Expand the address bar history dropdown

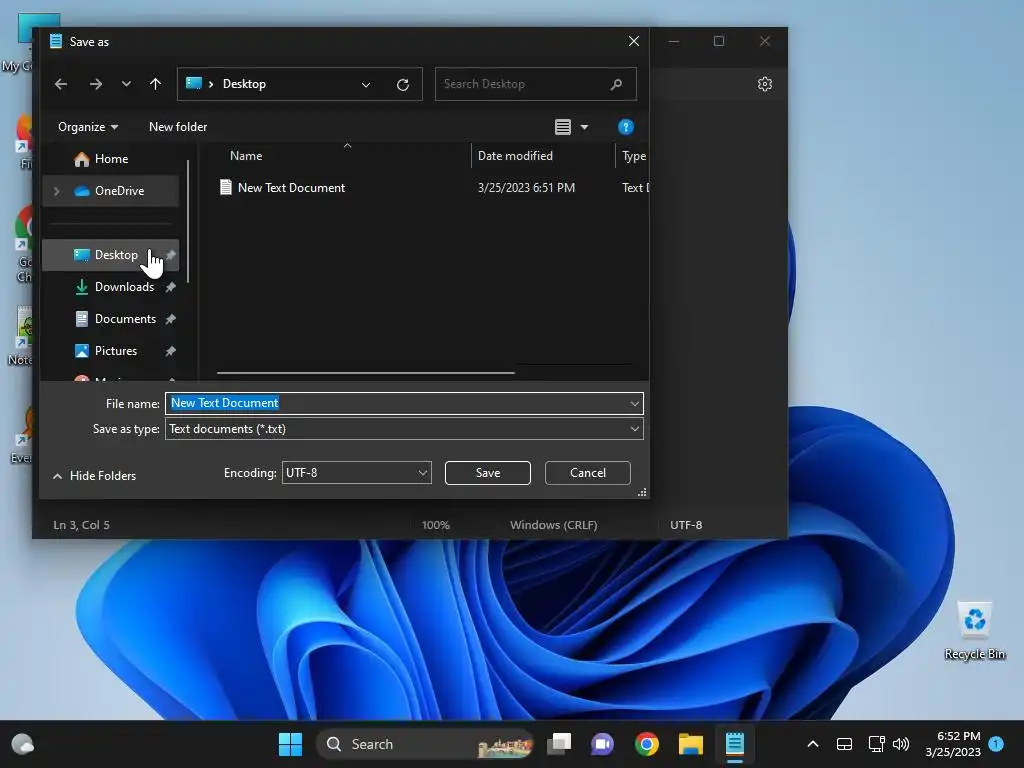coord(366,84)
